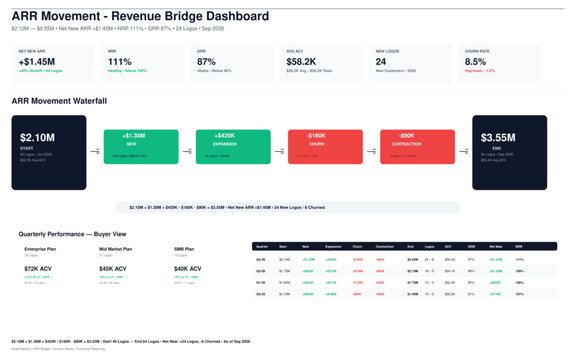Sort table by Expansion column header
The height and width of the screenshot is (360, 576).
333,246
